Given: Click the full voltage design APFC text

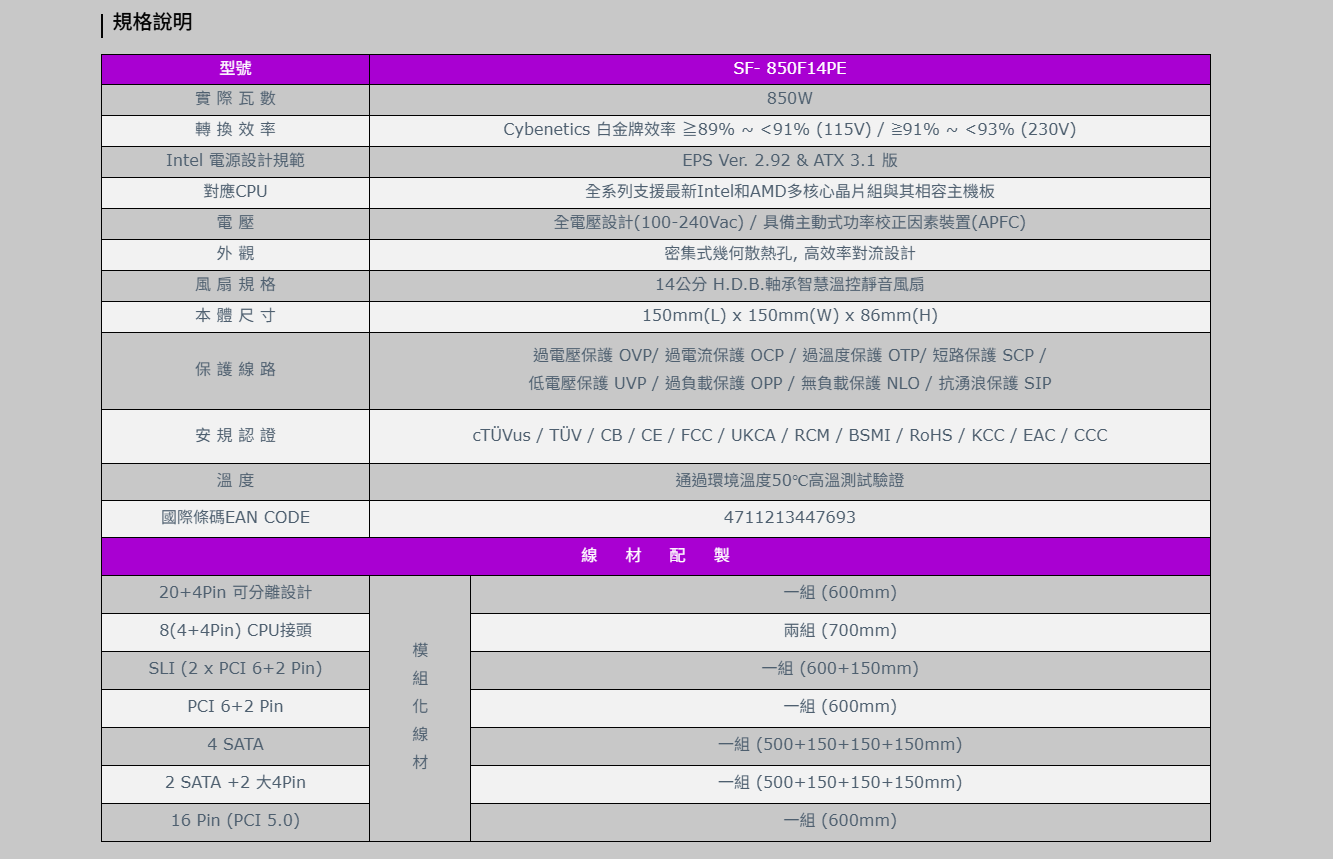Looking at the screenshot, I should (x=789, y=223).
